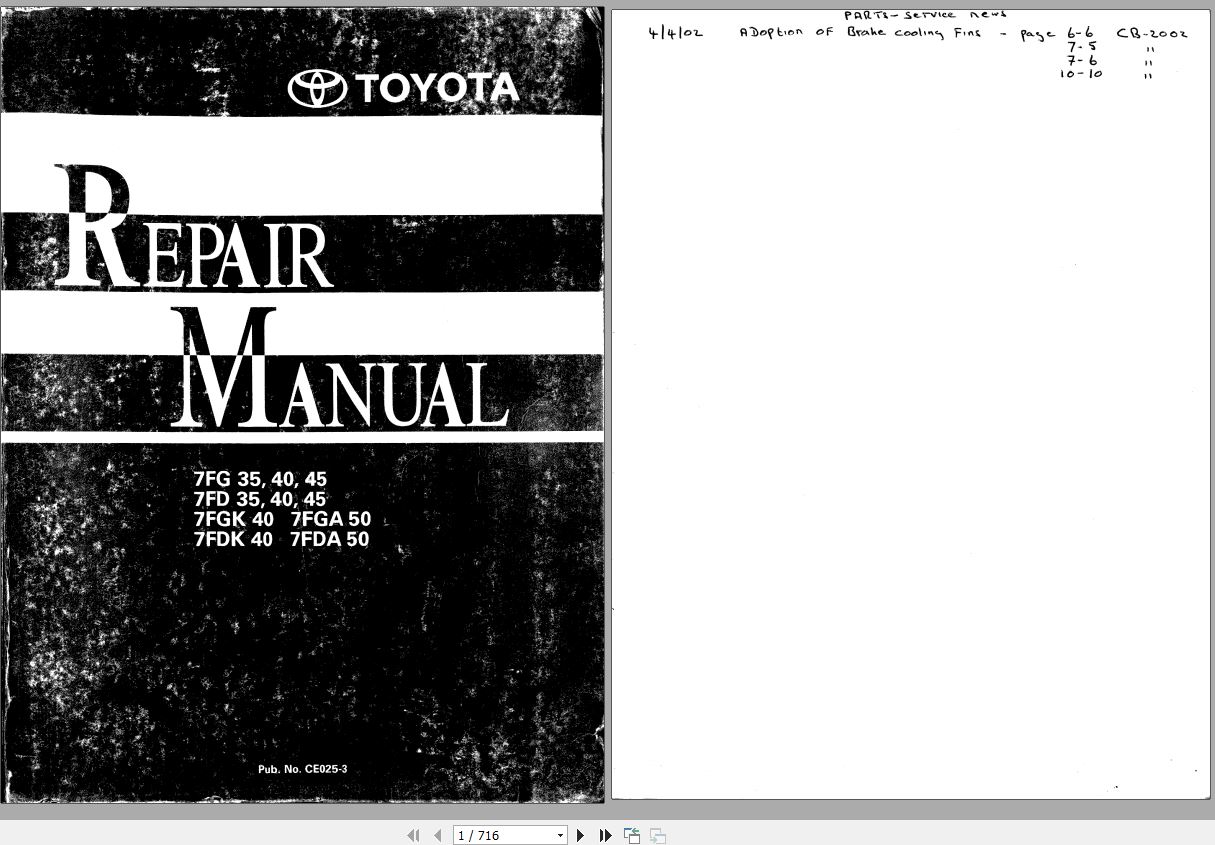This screenshot has height=845, width=1215.
Task: Click the previous view navigation icon
Action: (x=632, y=835)
